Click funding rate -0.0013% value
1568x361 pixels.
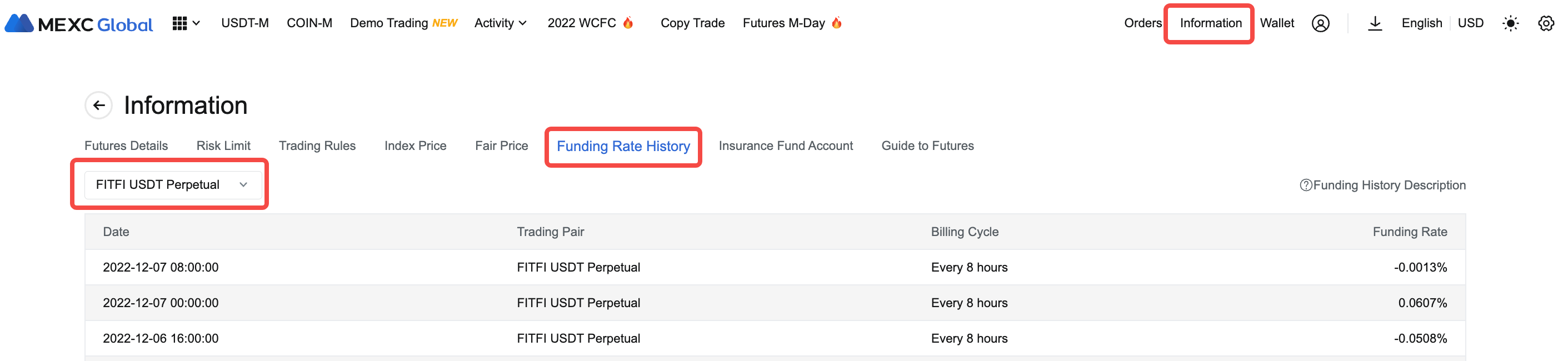coord(1420,267)
